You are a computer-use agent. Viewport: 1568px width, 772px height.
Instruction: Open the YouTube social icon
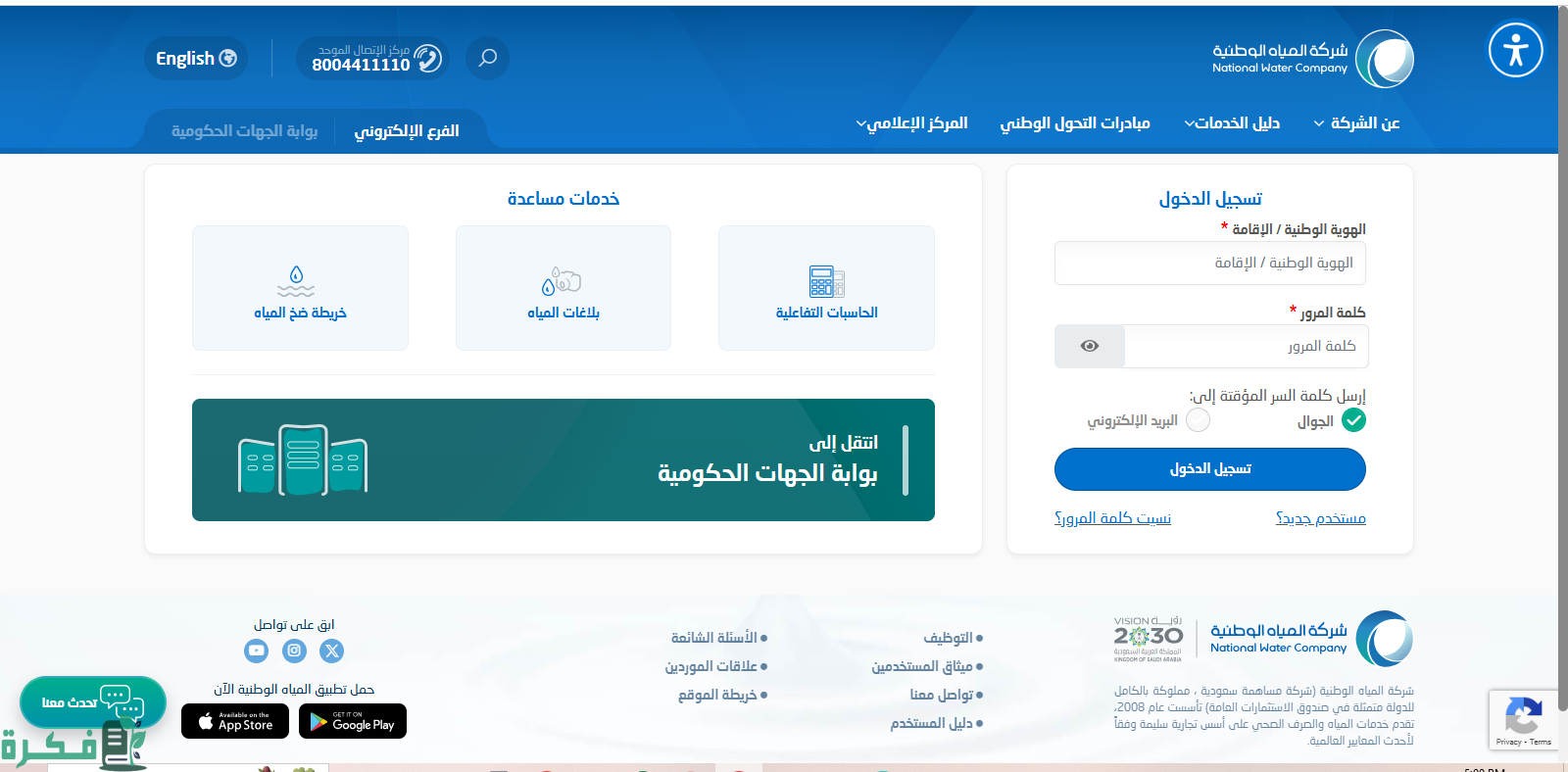pyautogui.click(x=256, y=651)
